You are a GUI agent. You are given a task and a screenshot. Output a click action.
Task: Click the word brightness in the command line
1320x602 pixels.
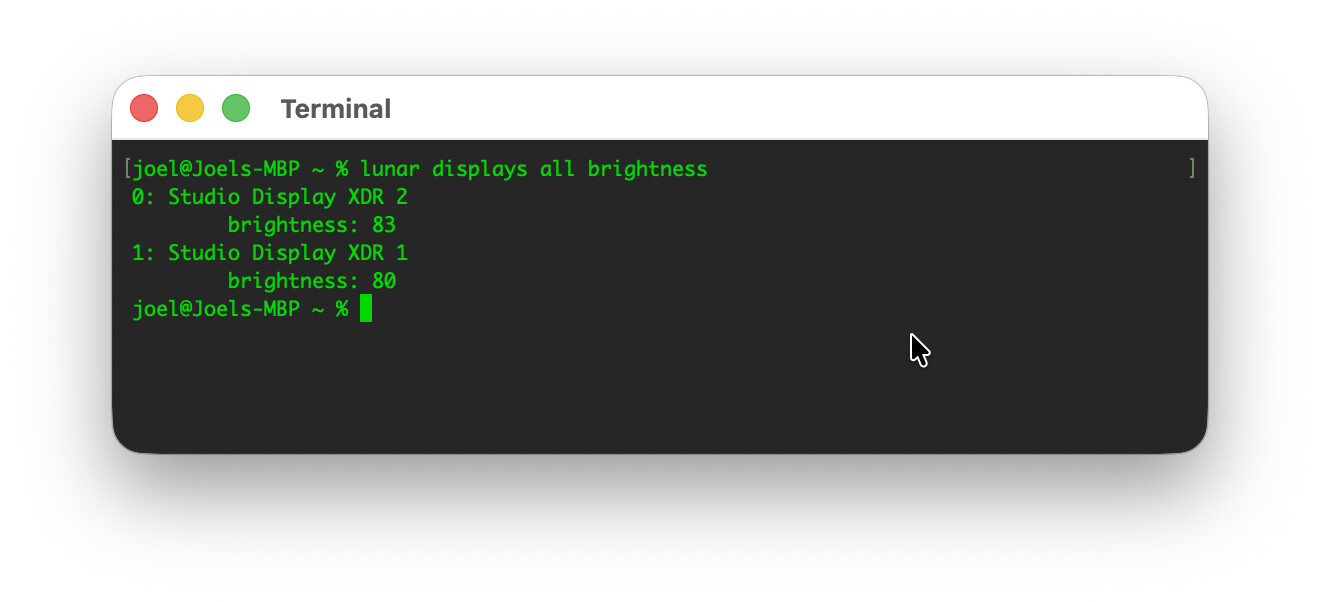tap(648, 169)
